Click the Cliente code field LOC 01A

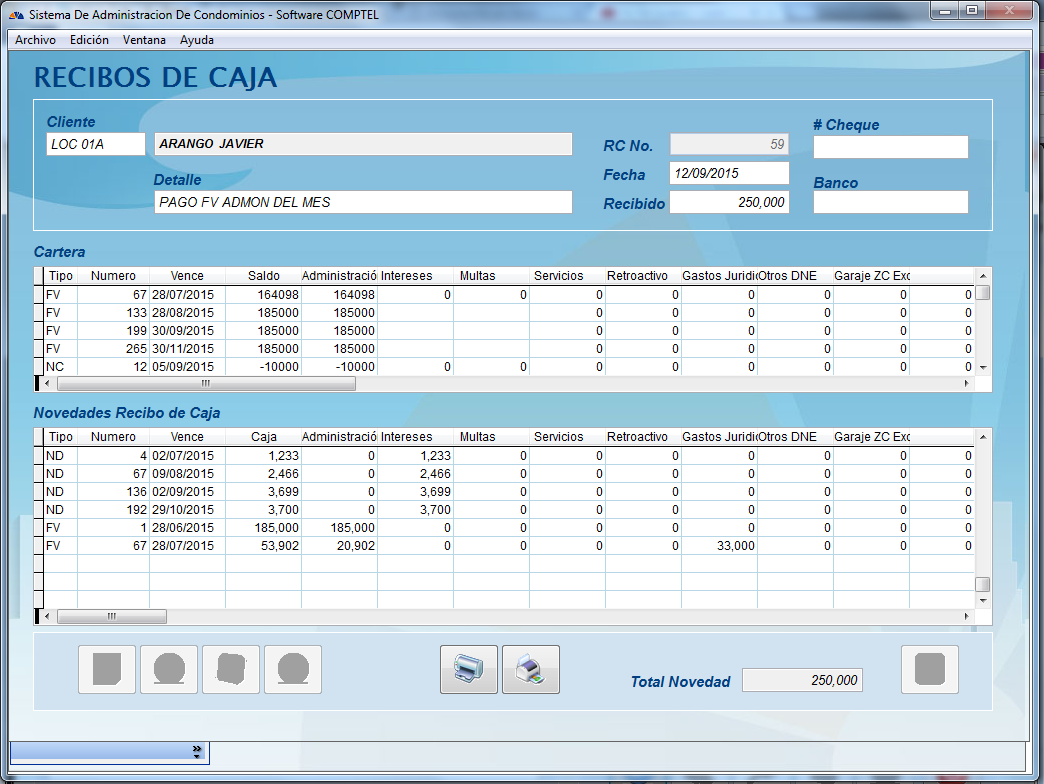(x=96, y=144)
